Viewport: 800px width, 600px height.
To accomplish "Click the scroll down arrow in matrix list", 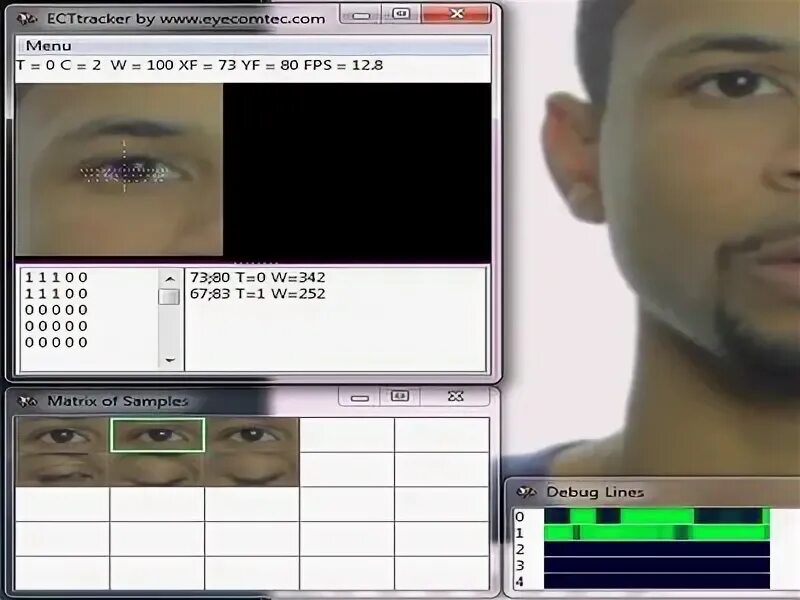I will tap(170, 360).
